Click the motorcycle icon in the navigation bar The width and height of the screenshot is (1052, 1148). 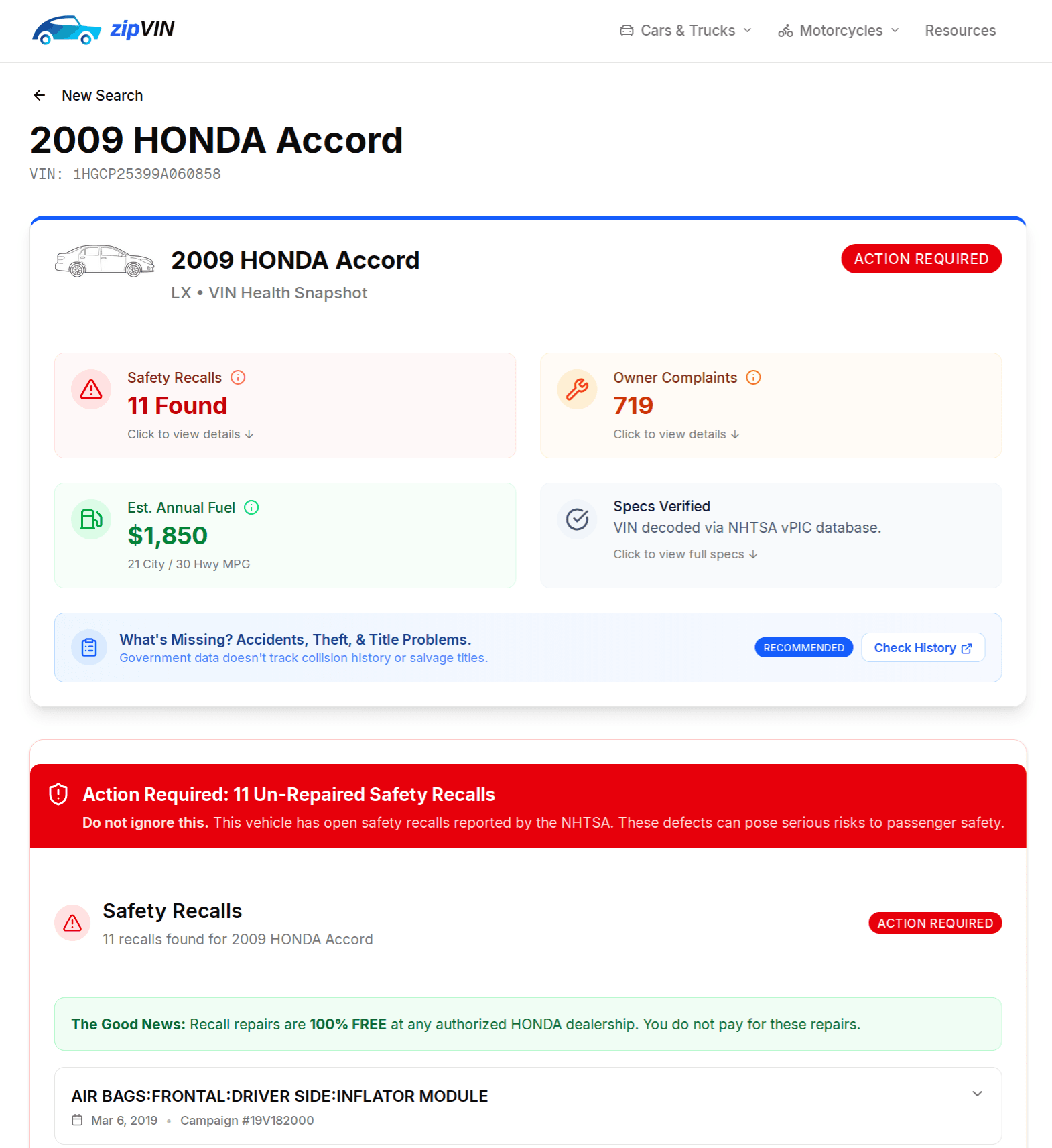(784, 30)
